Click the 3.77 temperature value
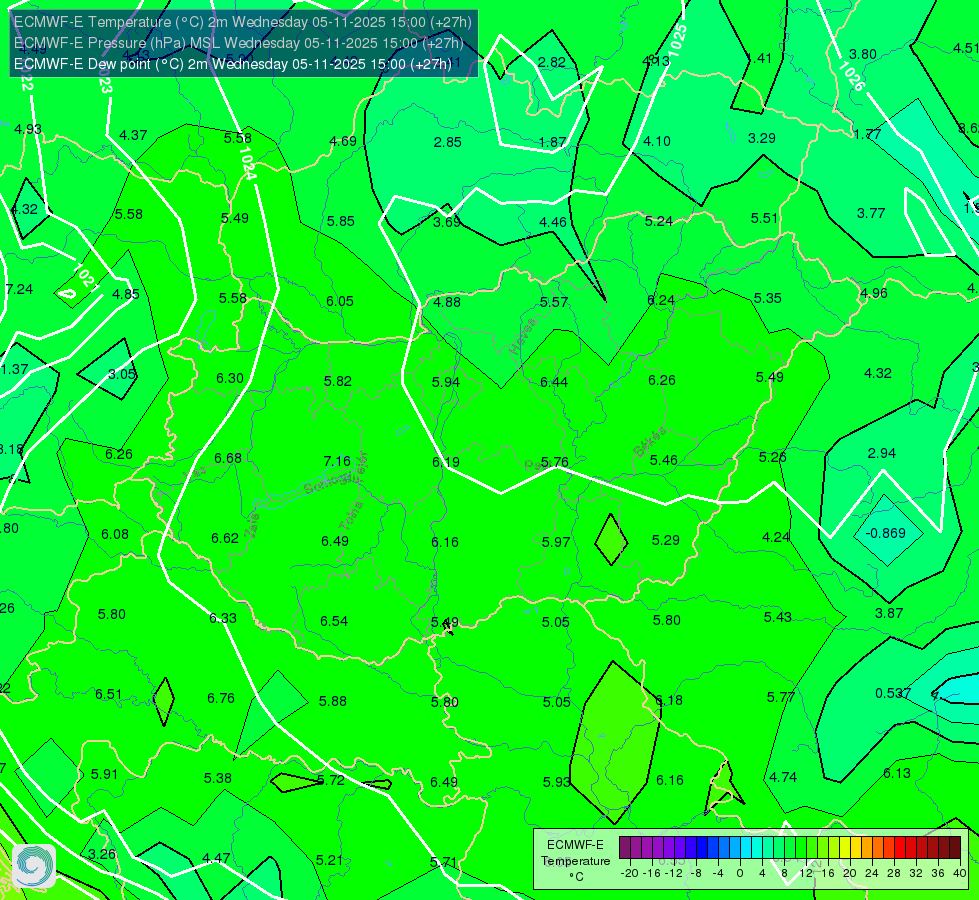The width and height of the screenshot is (979, 900). pyautogui.click(x=871, y=213)
